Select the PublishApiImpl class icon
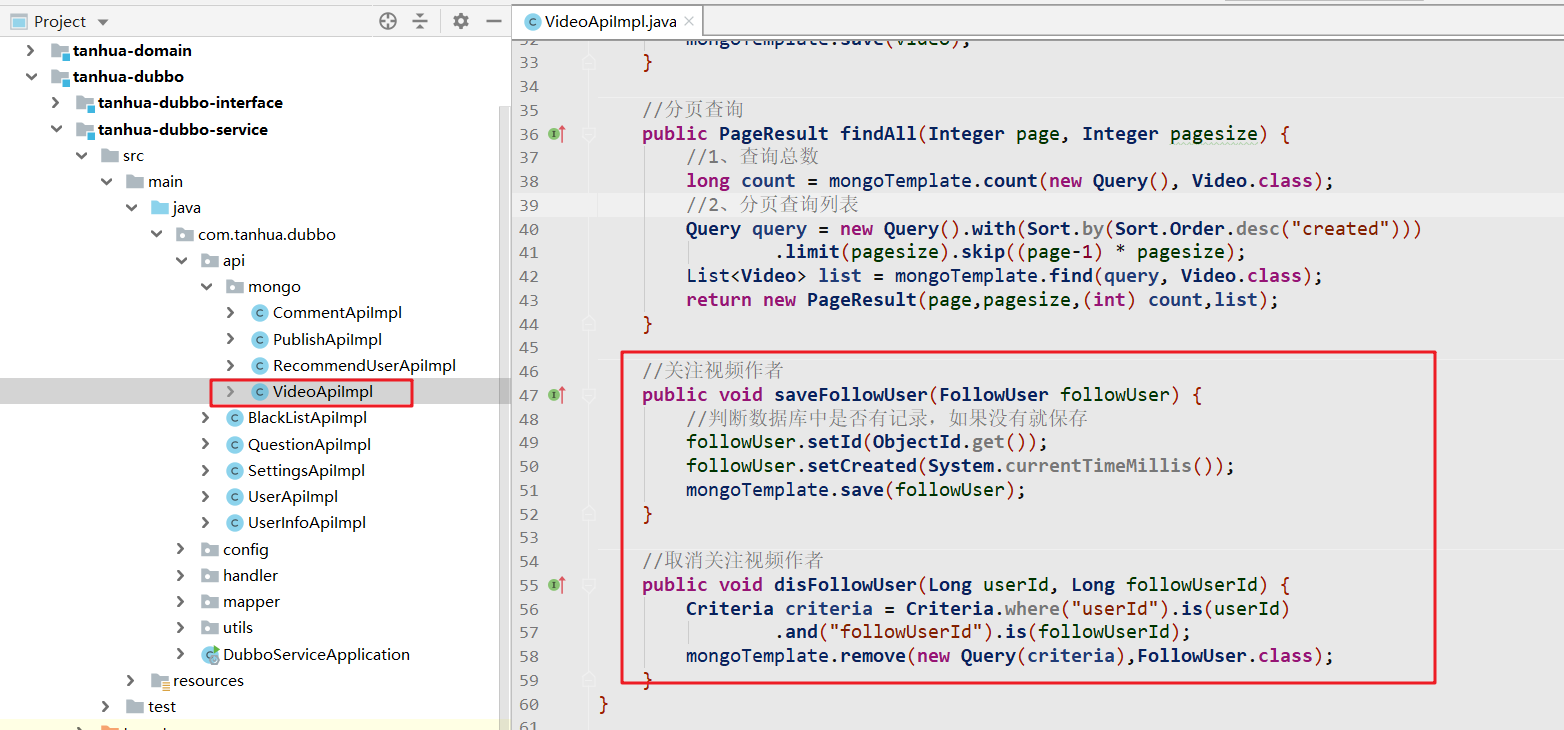 pyautogui.click(x=260, y=339)
